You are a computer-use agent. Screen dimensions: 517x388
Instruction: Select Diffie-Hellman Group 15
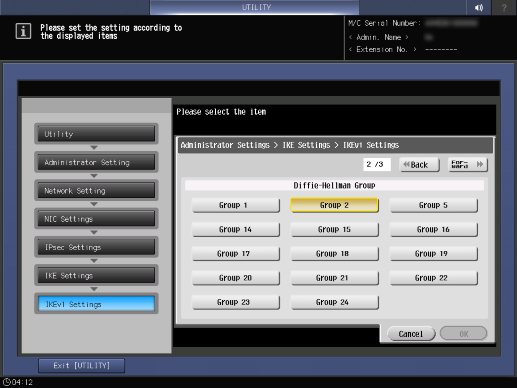point(334,230)
